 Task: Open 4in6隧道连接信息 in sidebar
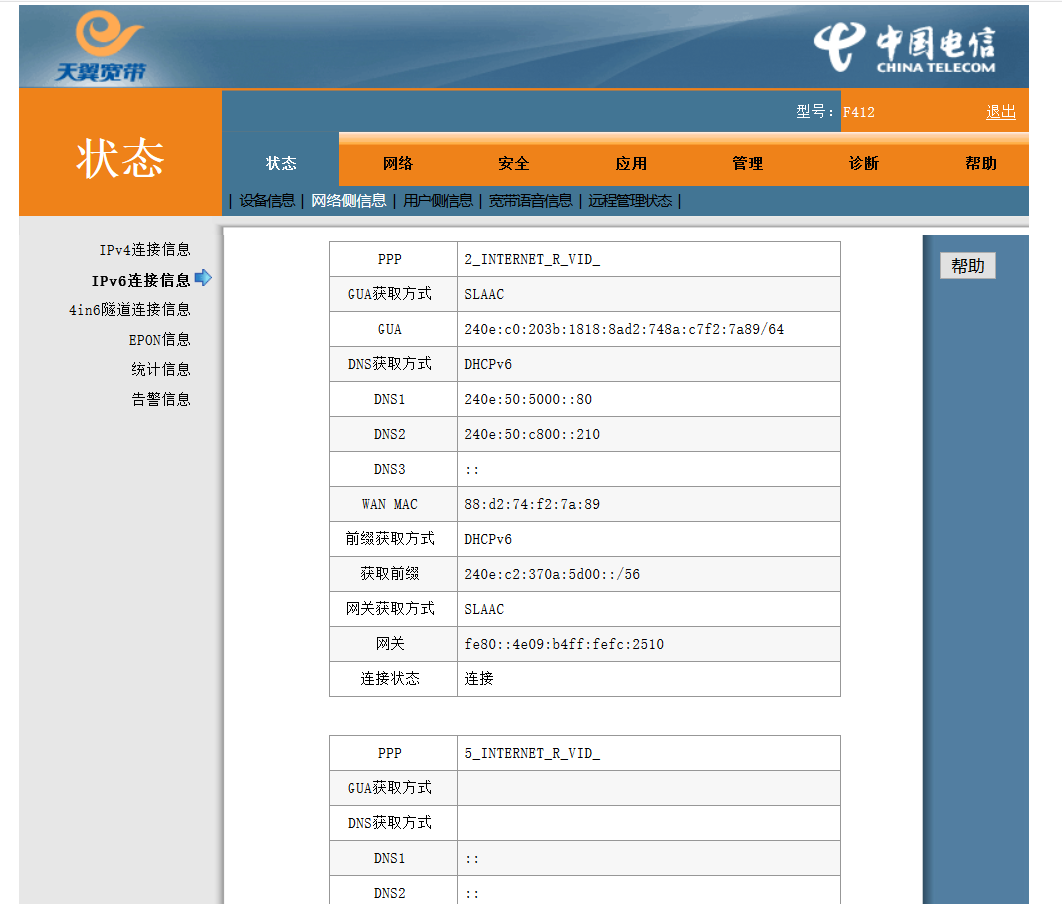130,310
